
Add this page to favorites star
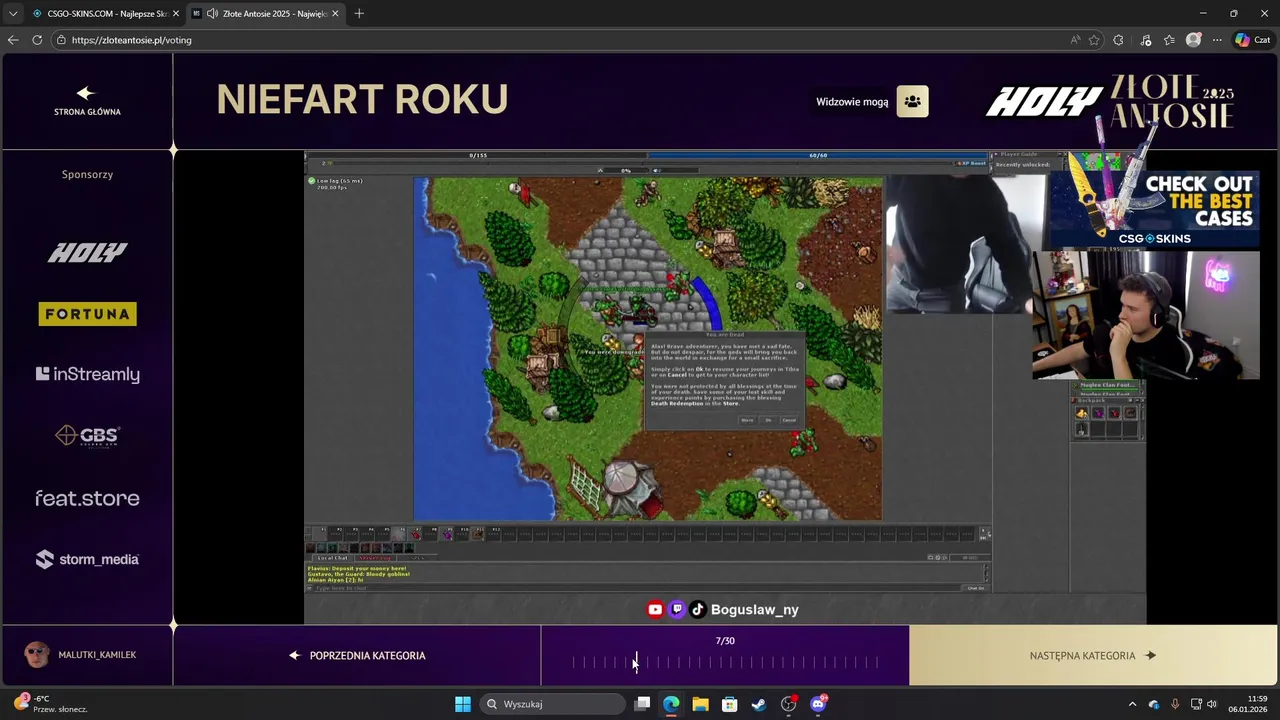(1094, 40)
